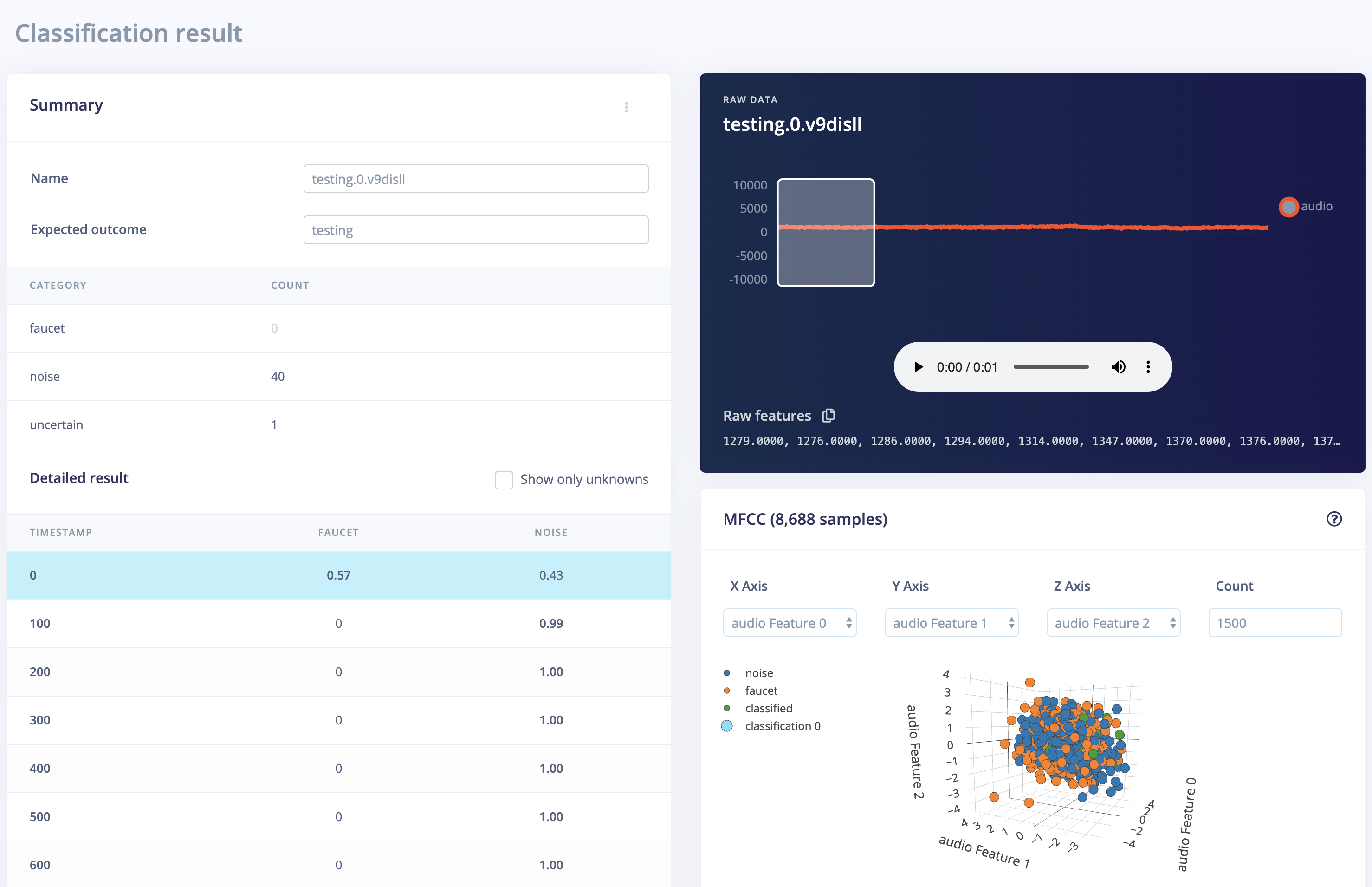Mute the audio player volume
The height and width of the screenshot is (887, 1372).
tap(1118, 367)
